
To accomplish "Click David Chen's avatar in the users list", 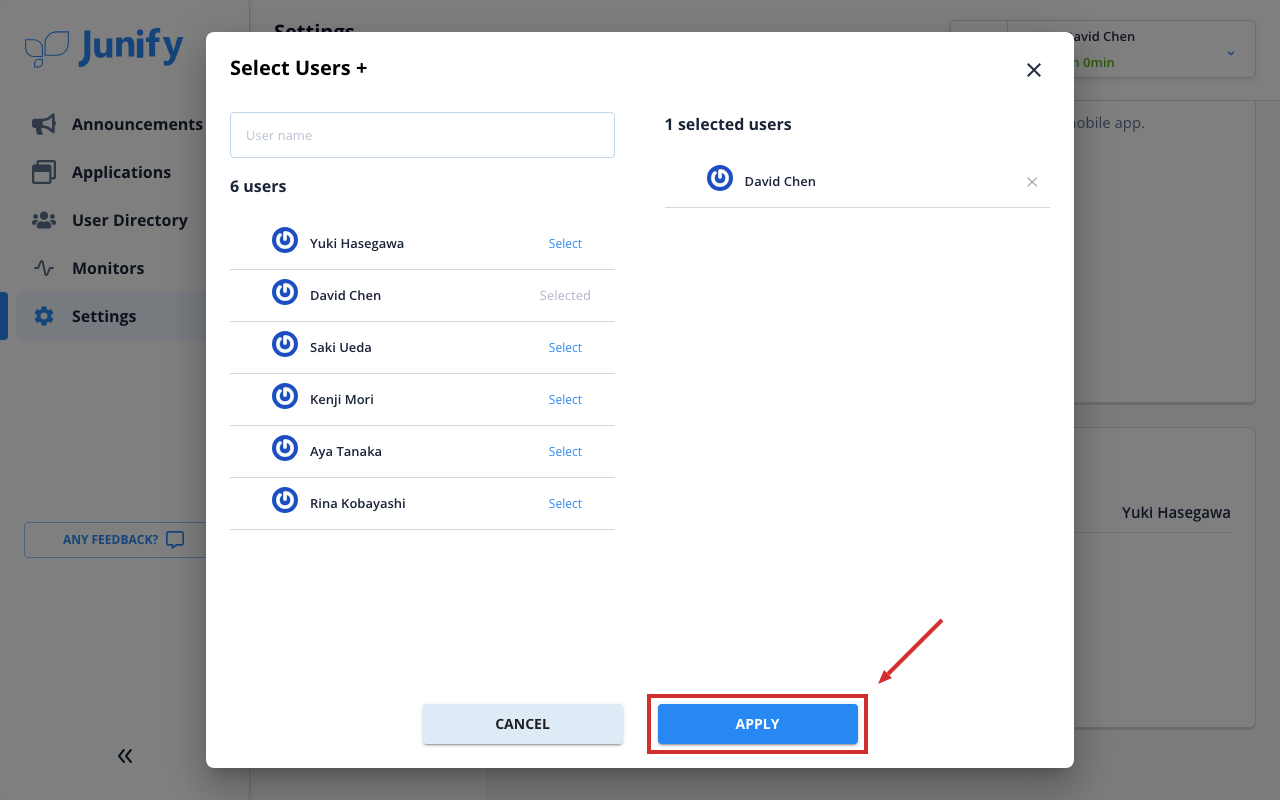I will (285, 292).
